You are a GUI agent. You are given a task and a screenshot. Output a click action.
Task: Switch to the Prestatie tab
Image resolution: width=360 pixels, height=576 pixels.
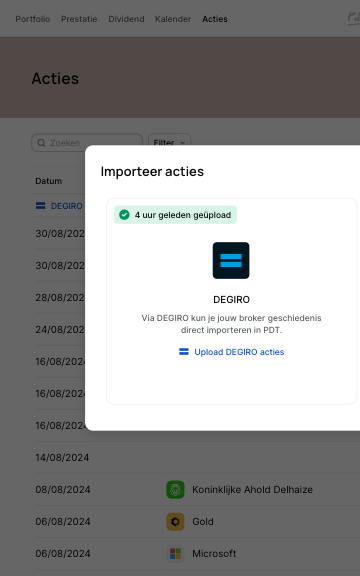click(x=79, y=19)
